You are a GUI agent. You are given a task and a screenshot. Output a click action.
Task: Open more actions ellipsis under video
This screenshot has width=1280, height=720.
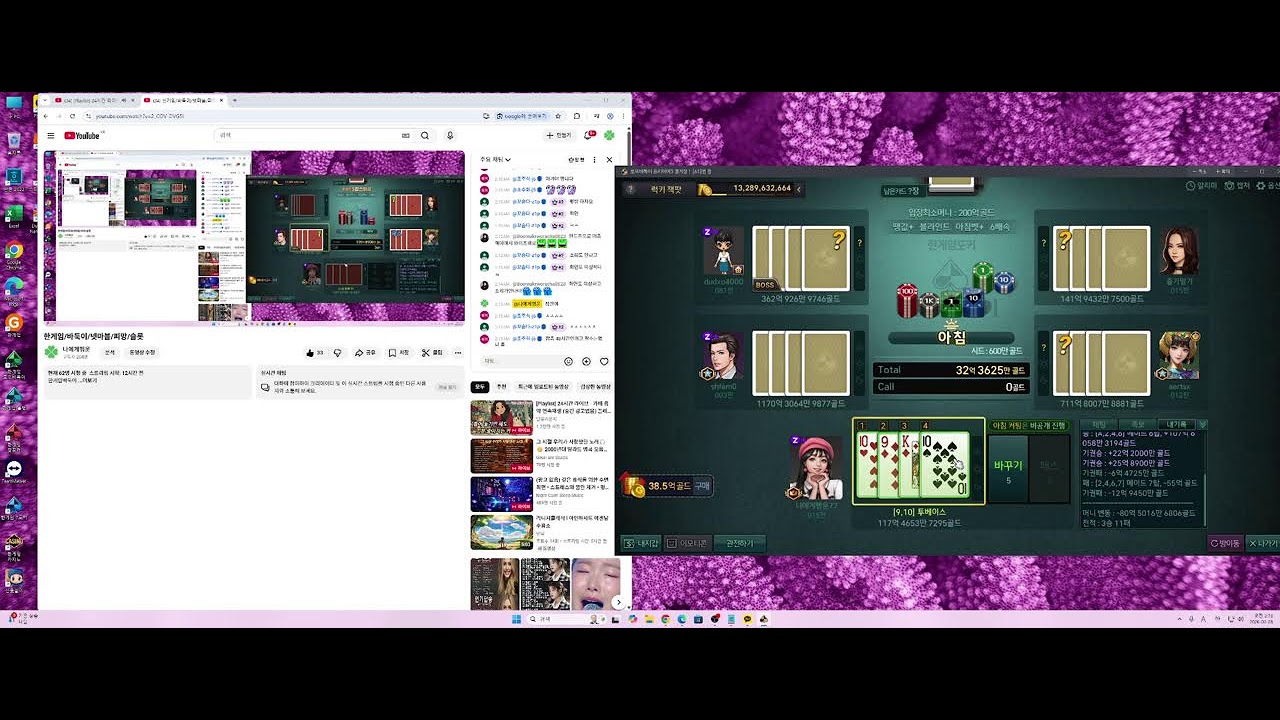pos(458,352)
